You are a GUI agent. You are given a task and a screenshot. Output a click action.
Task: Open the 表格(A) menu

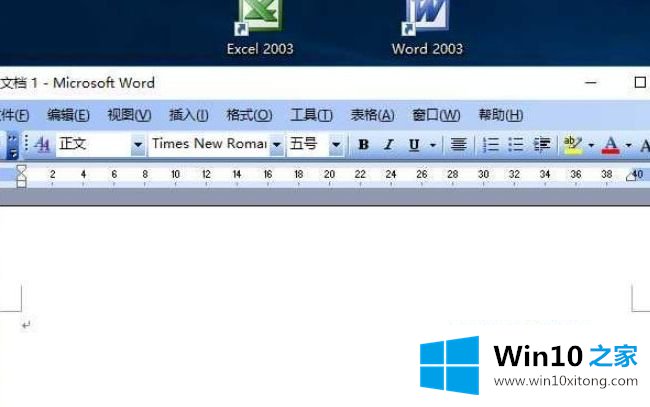click(x=372, y=115)
